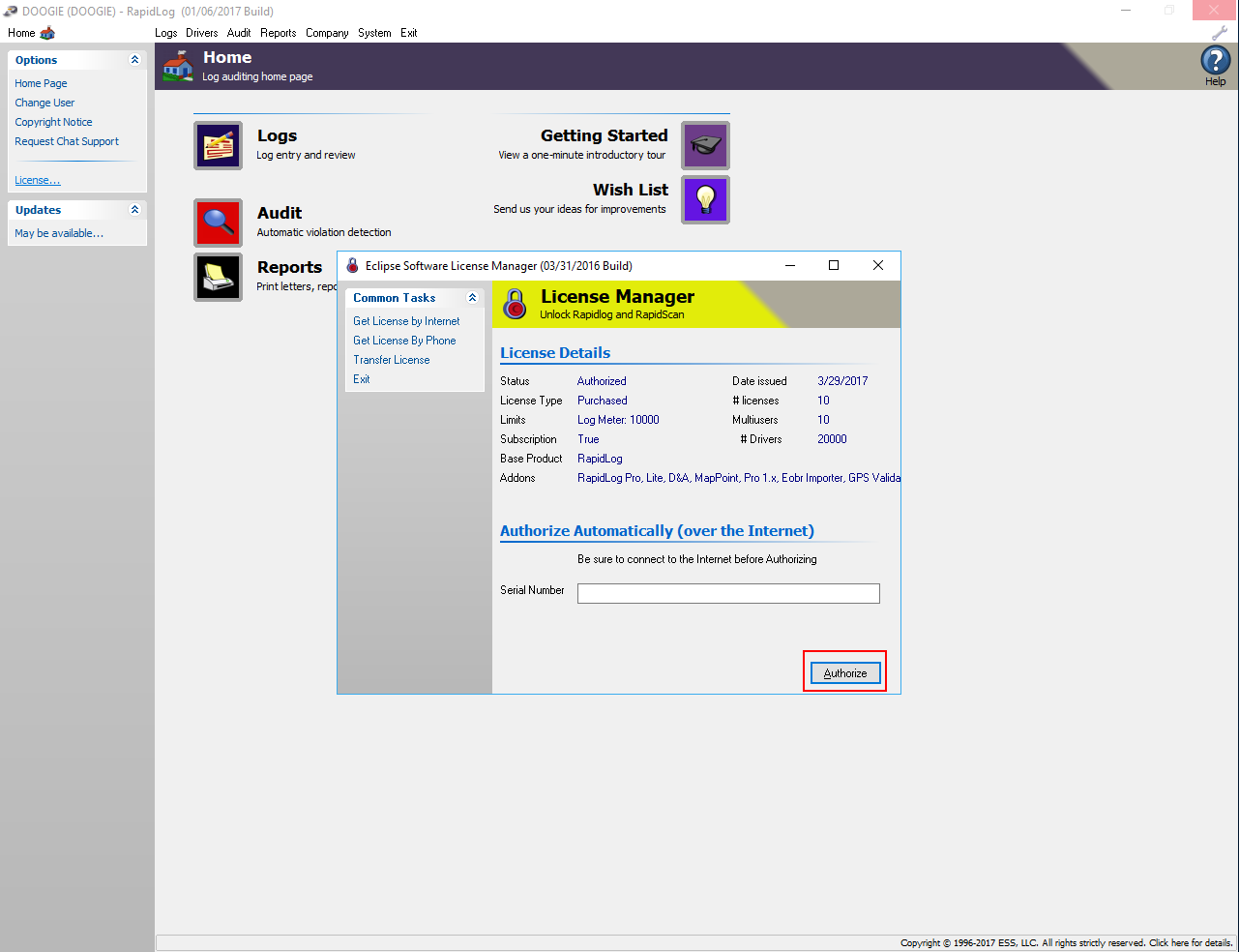This screenshot has height=952, width=1239.
Task: Open the Drivers menu
Action: click(201, 32)
